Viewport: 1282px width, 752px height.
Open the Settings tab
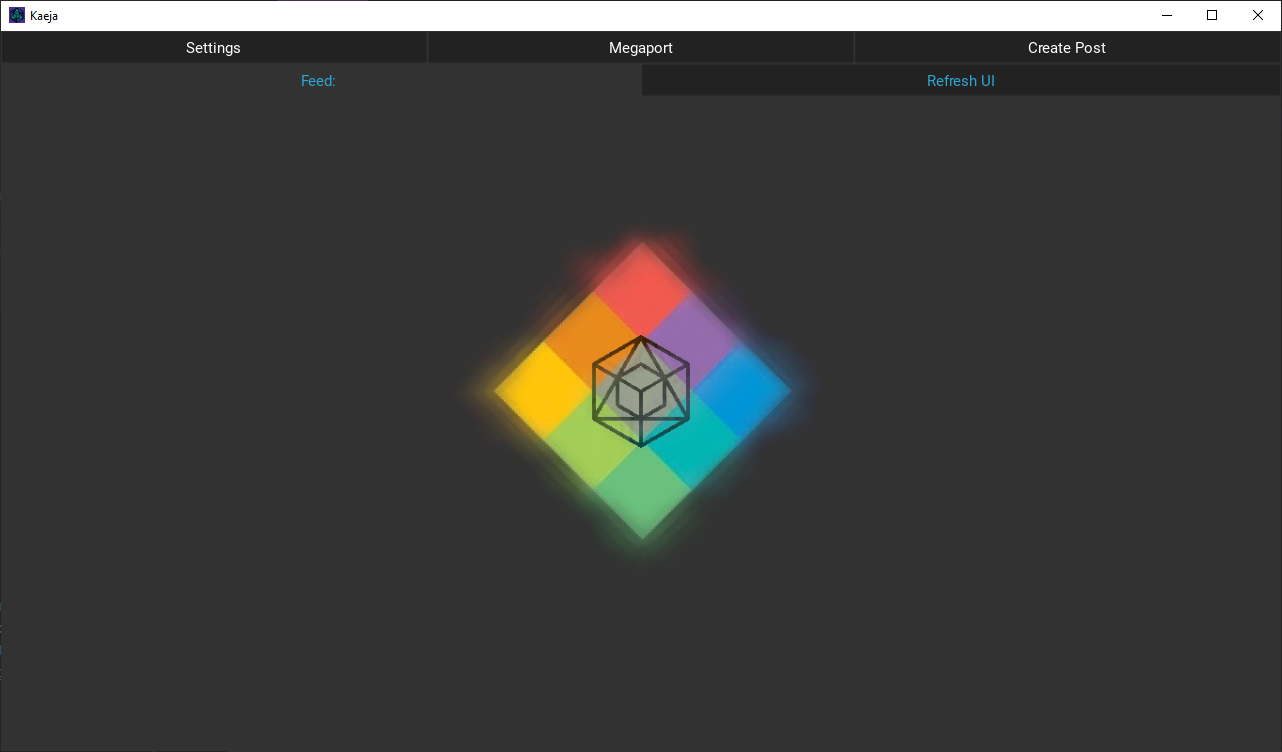pos(212,47)
